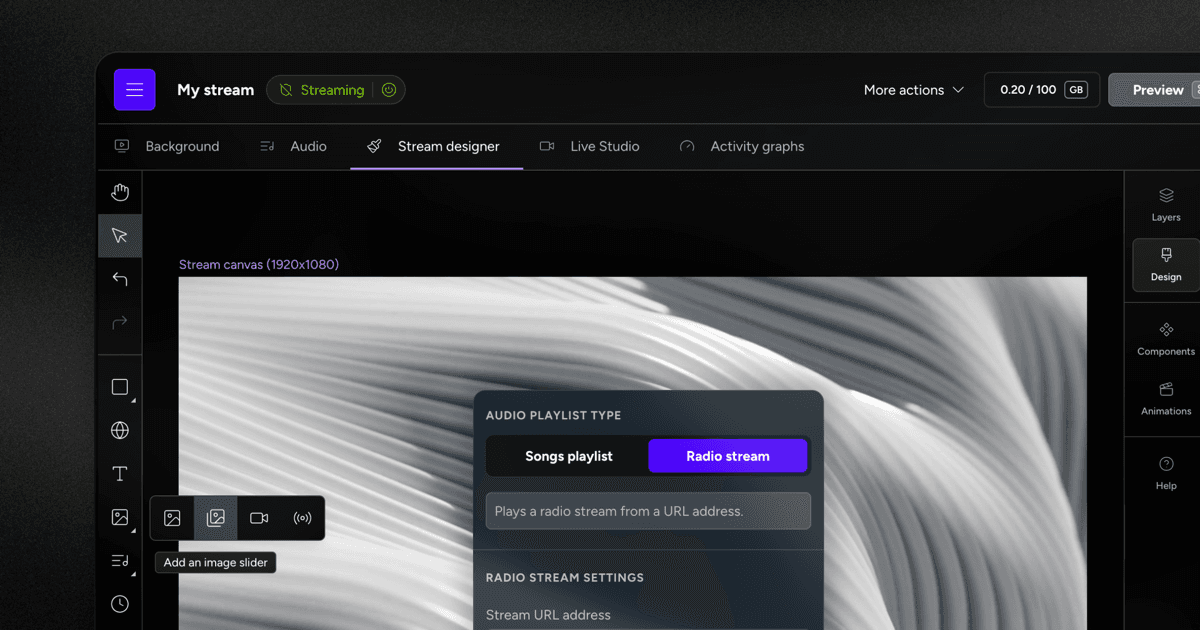The height and width of the screenshot is (630, 1200).
Task: Switch to the Background tab
Action: (167, 146)
